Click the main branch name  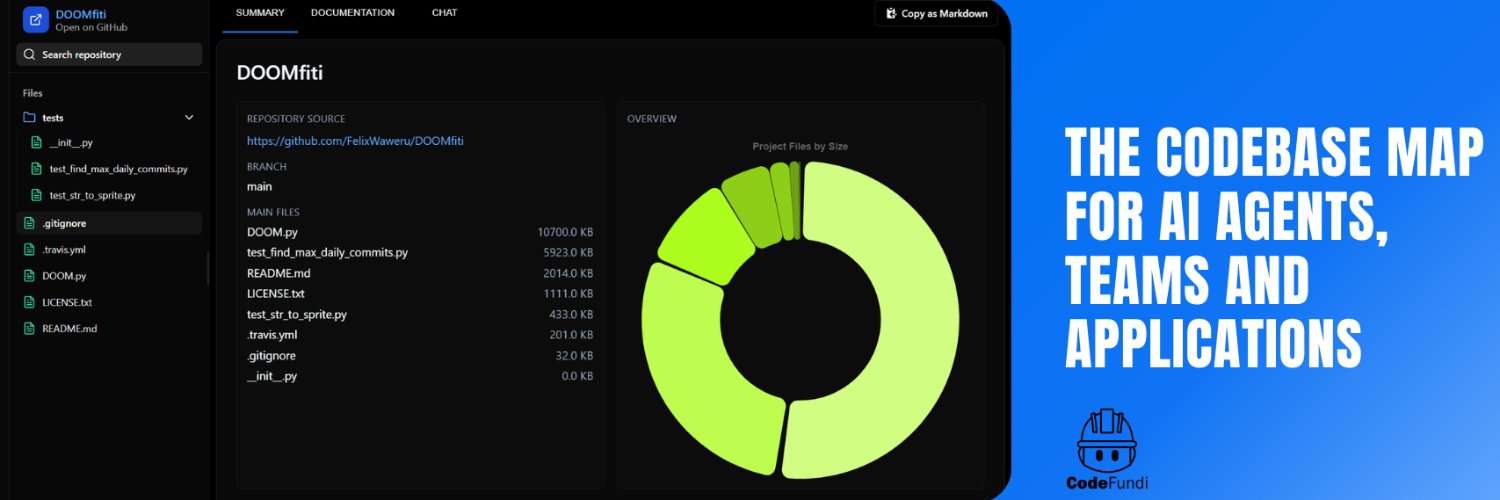coord(259,187)
